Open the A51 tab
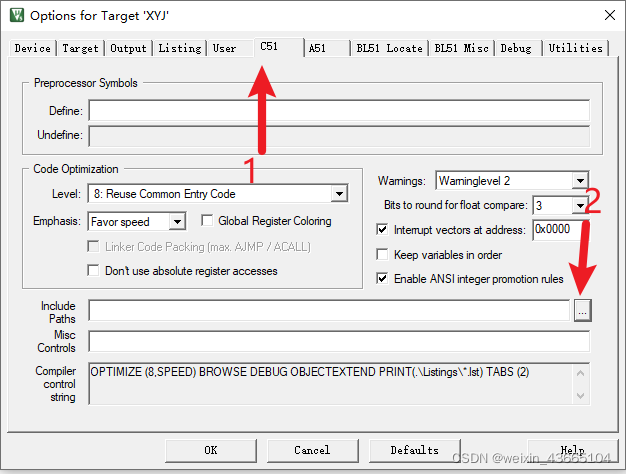This screenshot has width=626, height=474. point(327,48)
